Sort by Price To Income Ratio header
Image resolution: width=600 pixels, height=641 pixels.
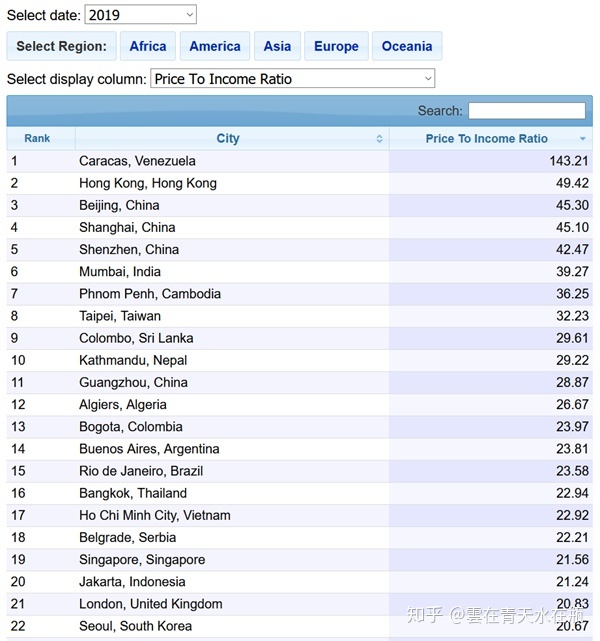tap(491, 138)
